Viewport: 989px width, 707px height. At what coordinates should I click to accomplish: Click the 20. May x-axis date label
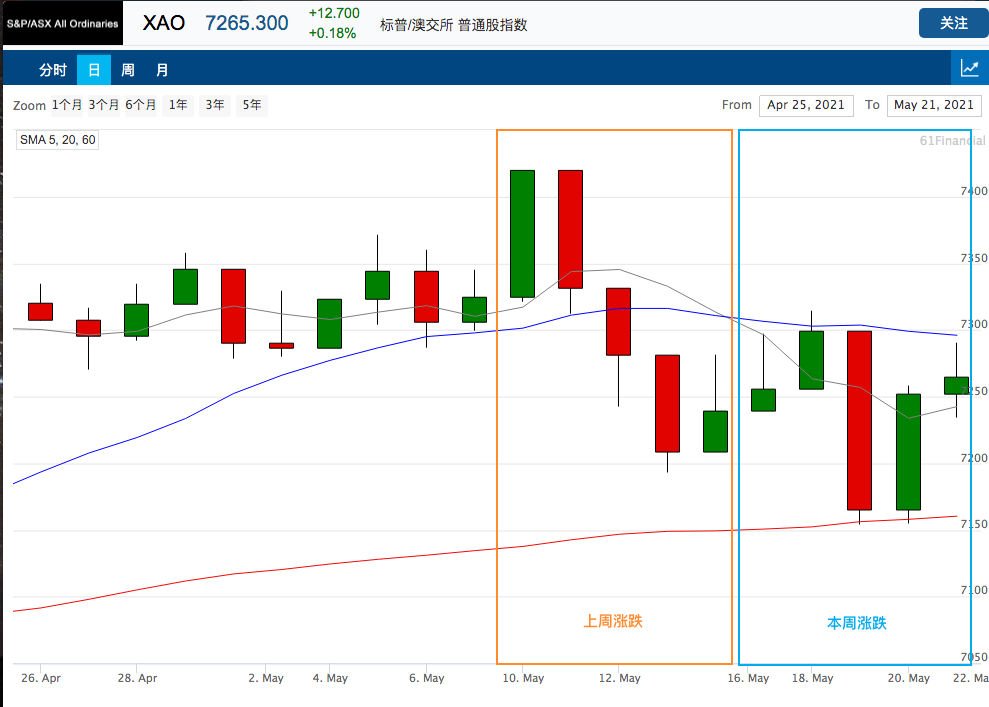pyautogui.click(x=909, y=678)
